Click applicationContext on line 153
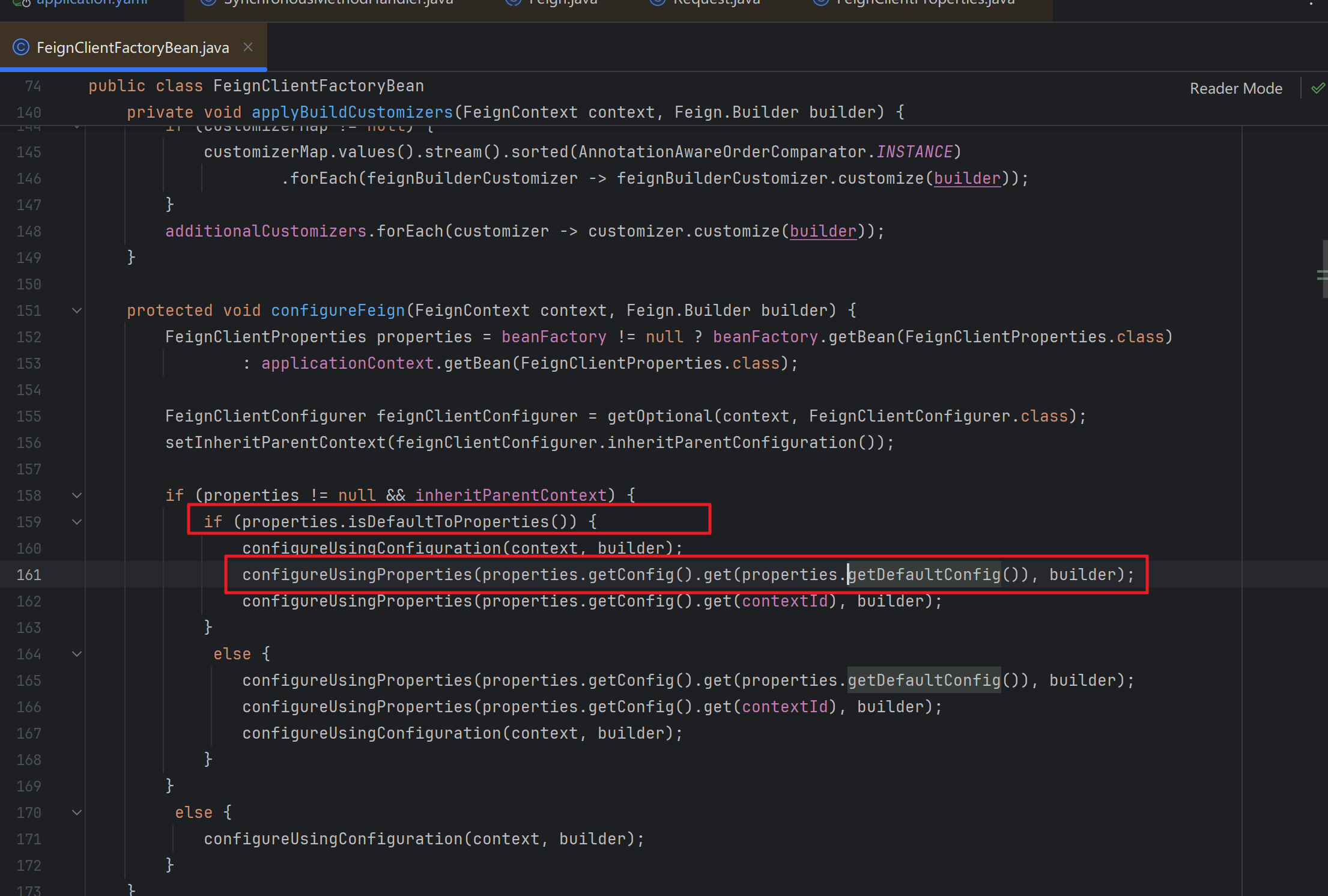1328x896 pixels. (x=348, y=363)
